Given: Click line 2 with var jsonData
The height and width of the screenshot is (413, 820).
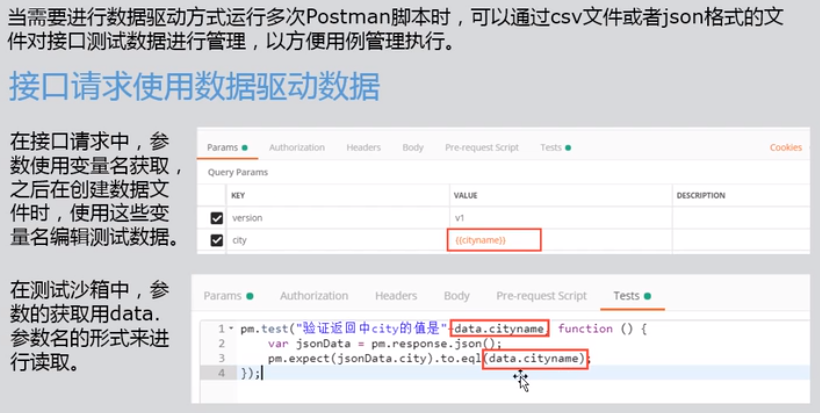Looking at the screenshot, I should point(384,343).
